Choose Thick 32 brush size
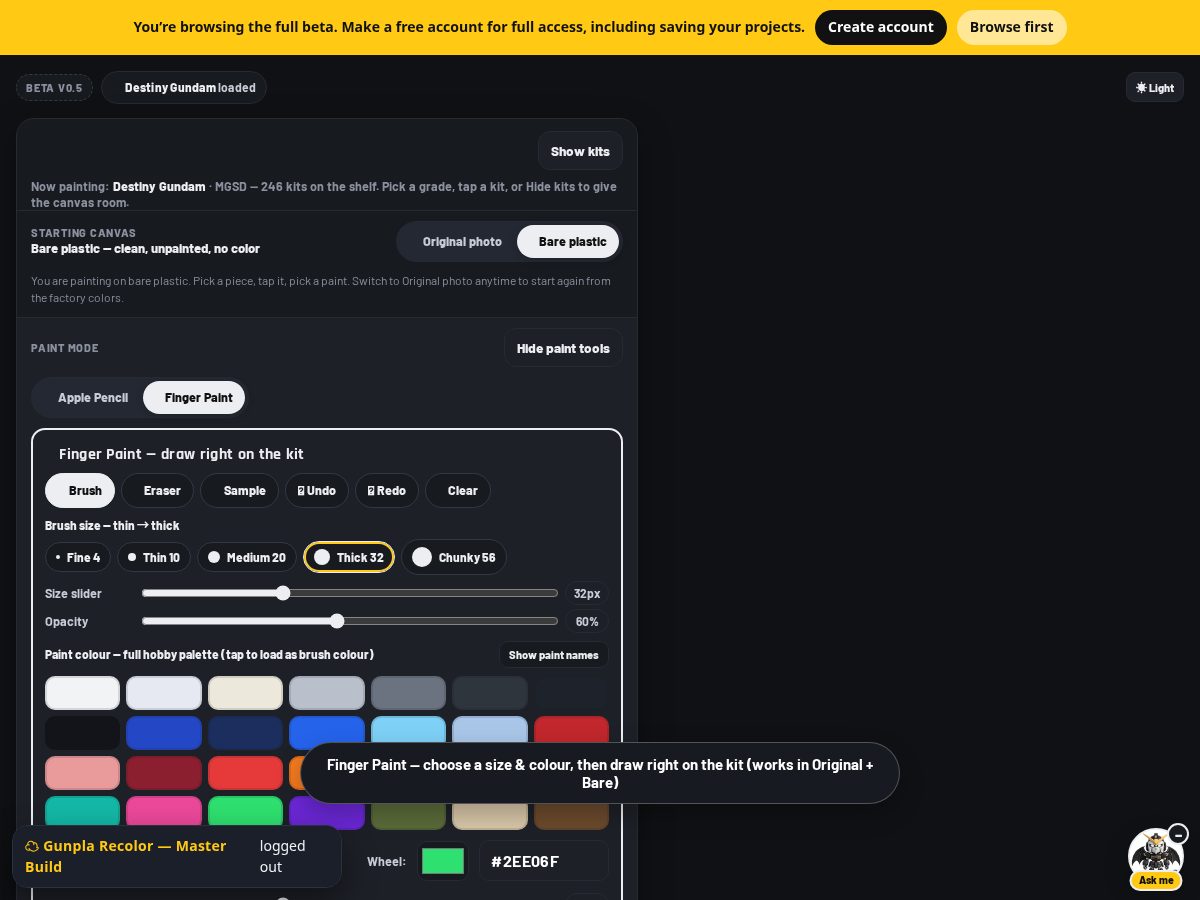The height and width of the screenshot is (900, 1200). 349,557
